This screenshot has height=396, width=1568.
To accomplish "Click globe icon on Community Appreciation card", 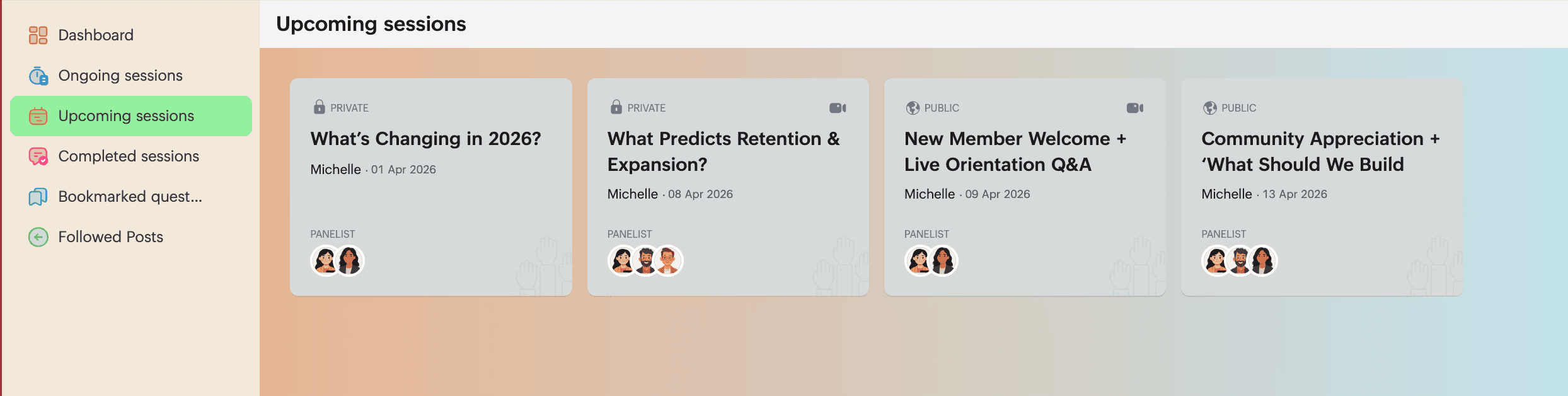I will [x=1209, y=108].
